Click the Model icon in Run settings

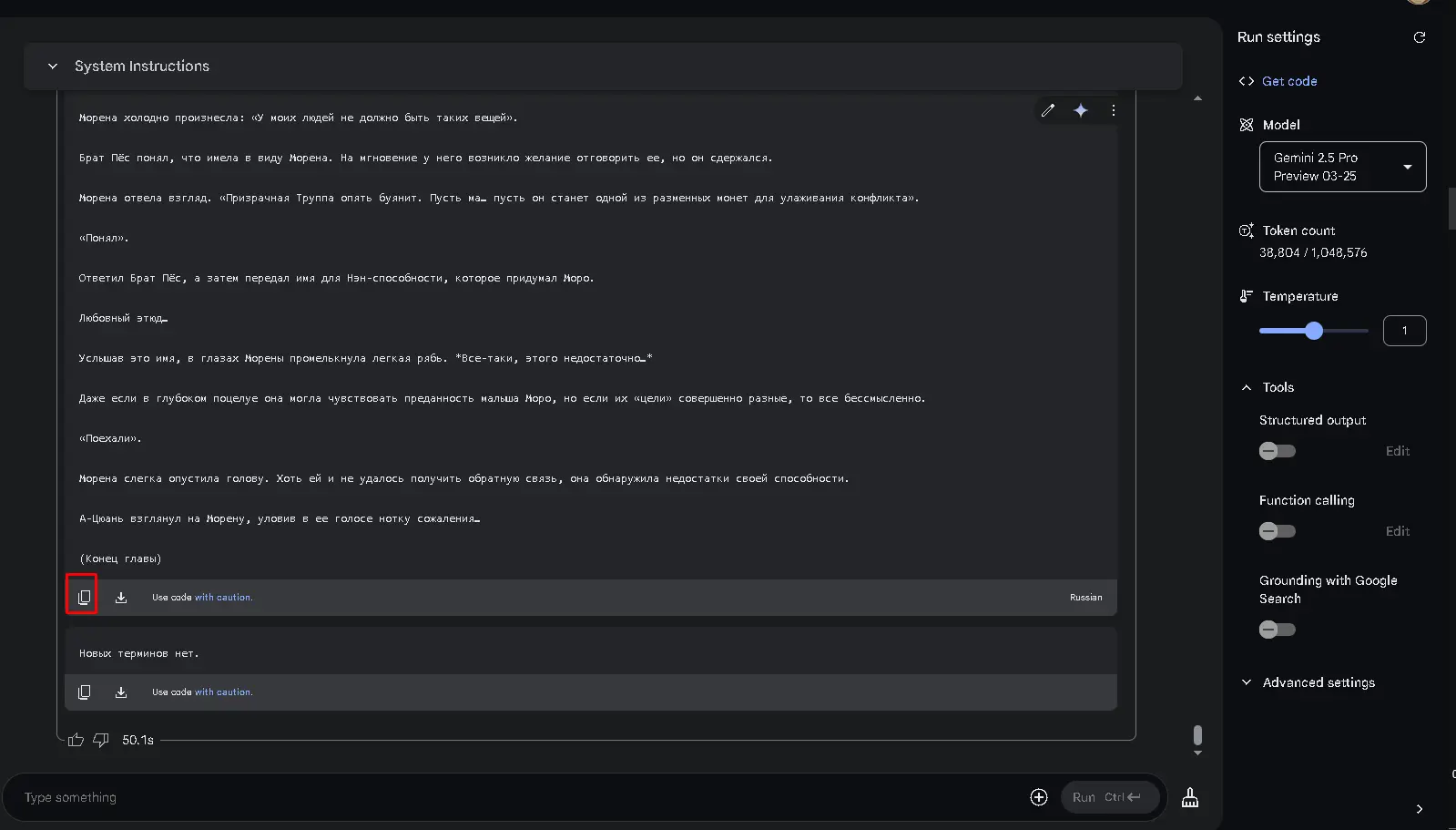(1247, 125)
